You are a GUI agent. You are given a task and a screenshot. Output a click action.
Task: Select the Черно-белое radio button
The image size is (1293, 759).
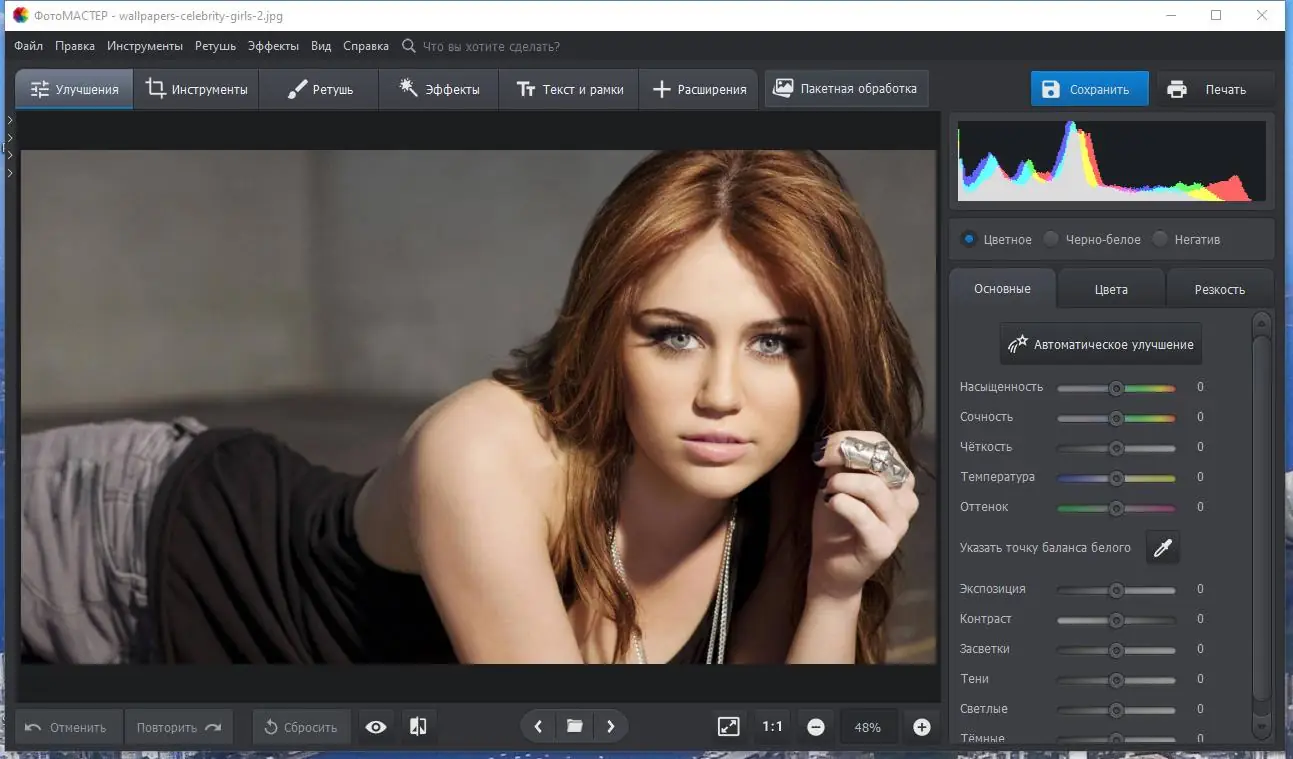[1051, 239]
